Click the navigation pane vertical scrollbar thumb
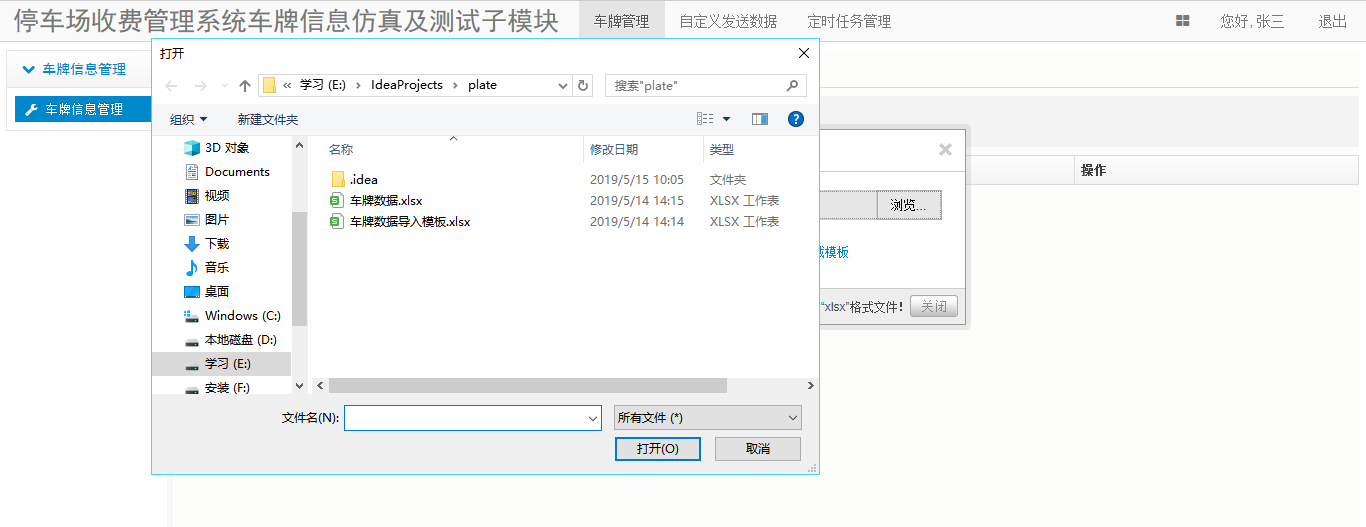 click(299, 269)
